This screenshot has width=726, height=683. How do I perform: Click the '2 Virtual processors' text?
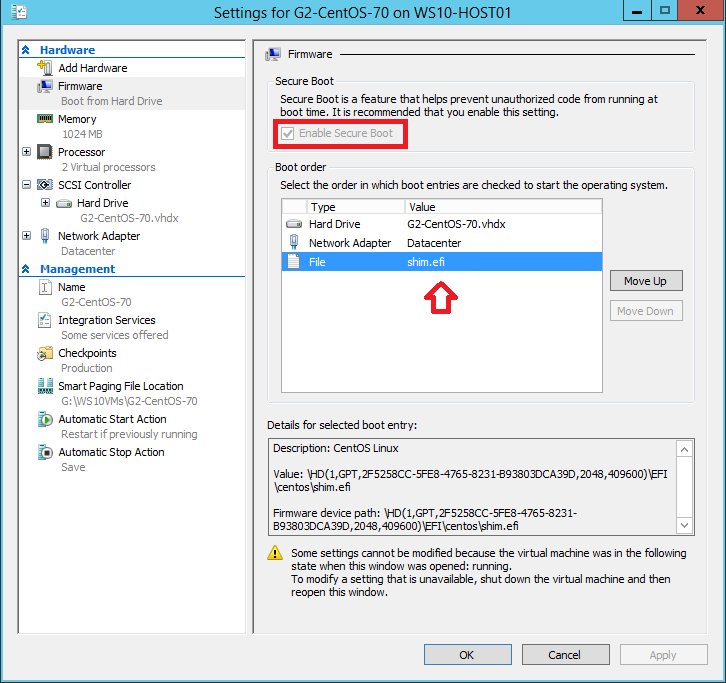point(108,167)
